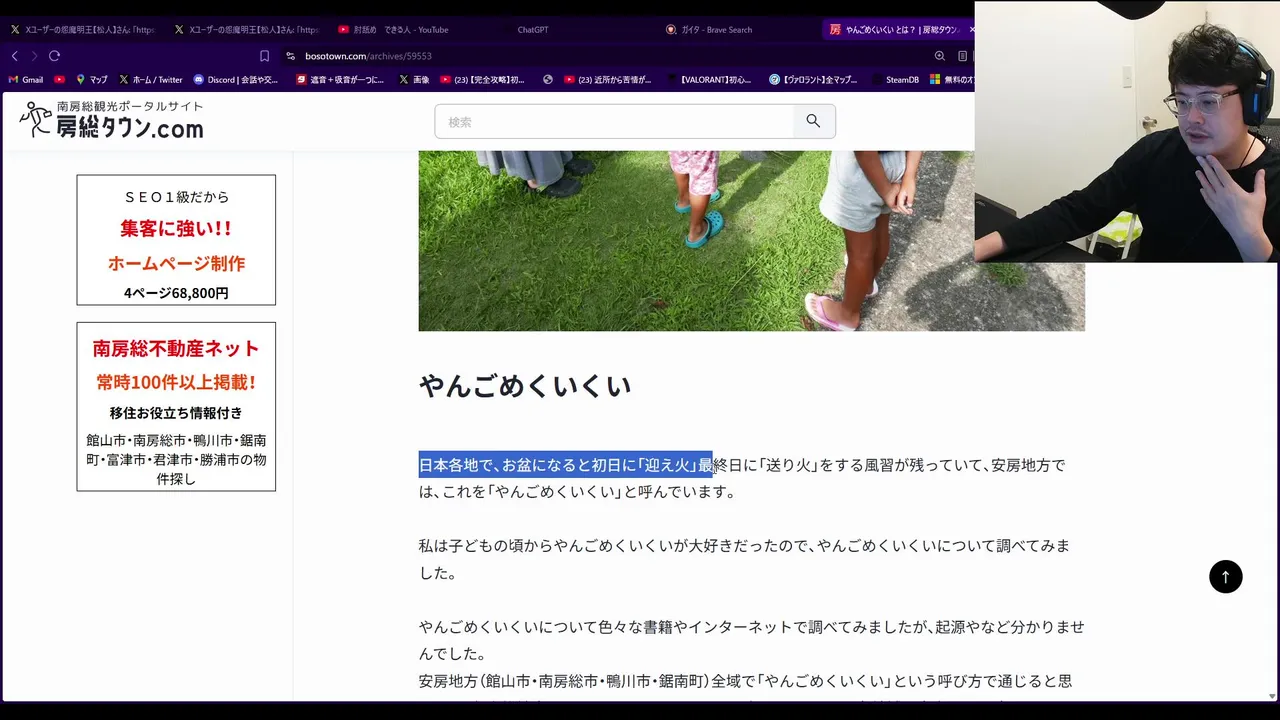Switch to the second X user tab
1280x720 pixels.
pos(247,30)
